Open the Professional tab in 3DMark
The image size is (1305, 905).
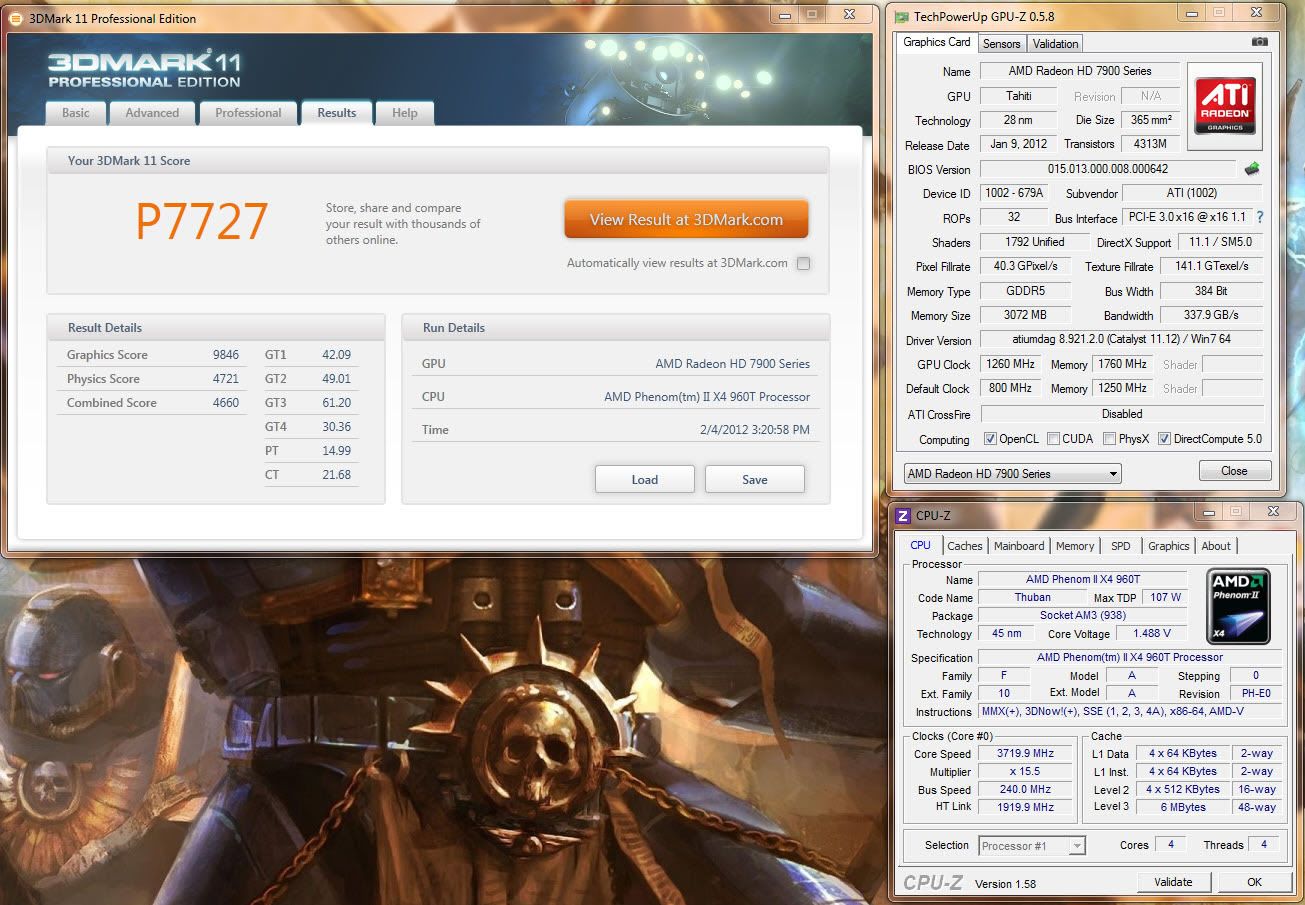tap(248, 113)
